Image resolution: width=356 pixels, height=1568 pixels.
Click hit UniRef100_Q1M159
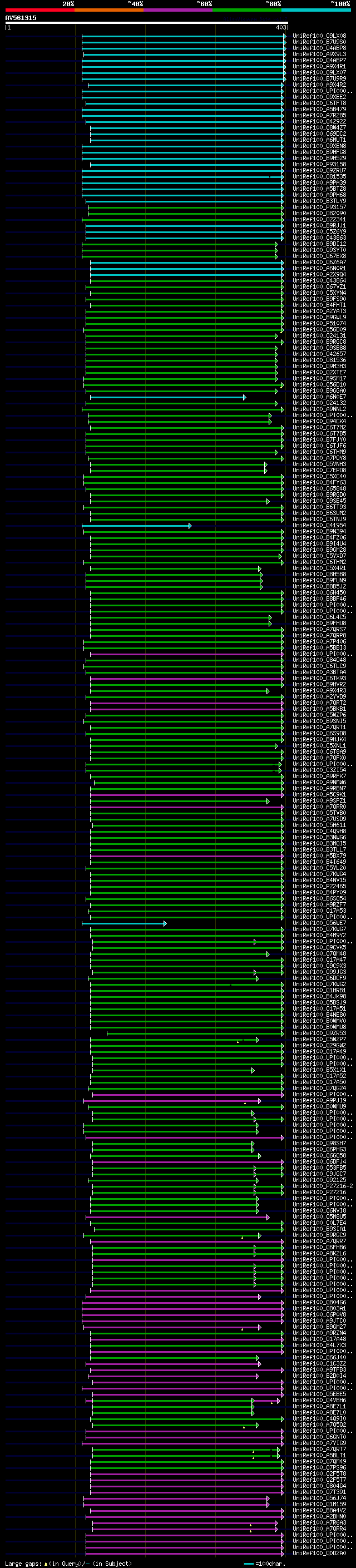click(319, 1504)
